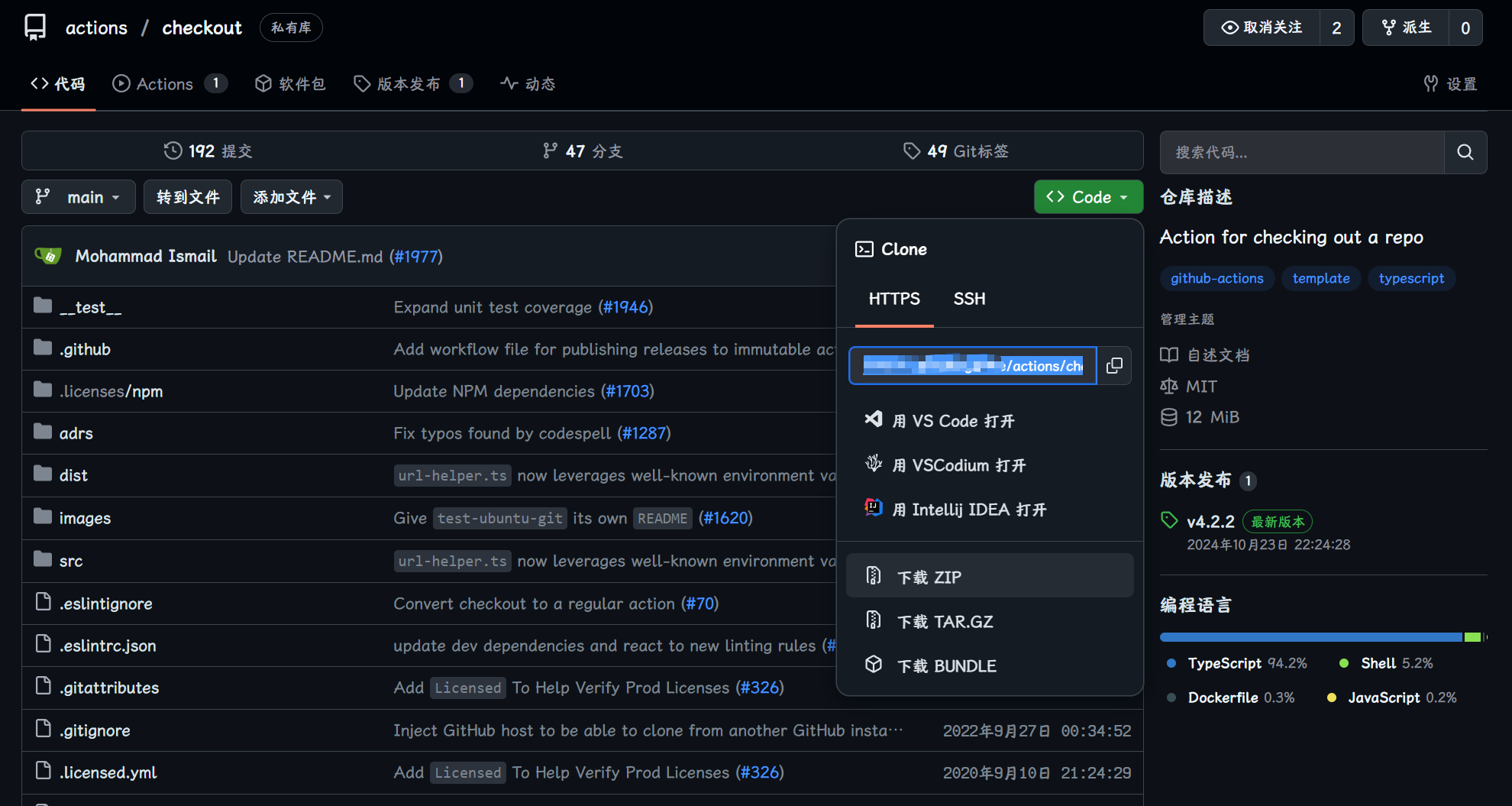Switch to the Actions tab

point(164,84)
